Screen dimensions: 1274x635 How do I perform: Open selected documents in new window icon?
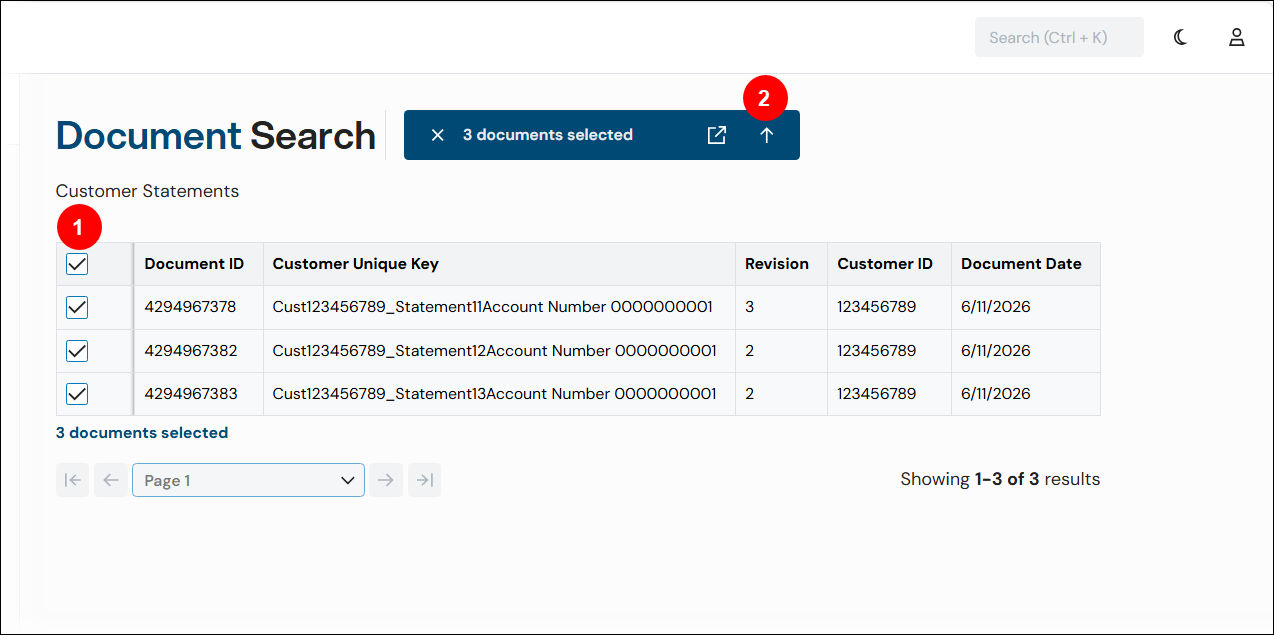click(x=717, y=135)
